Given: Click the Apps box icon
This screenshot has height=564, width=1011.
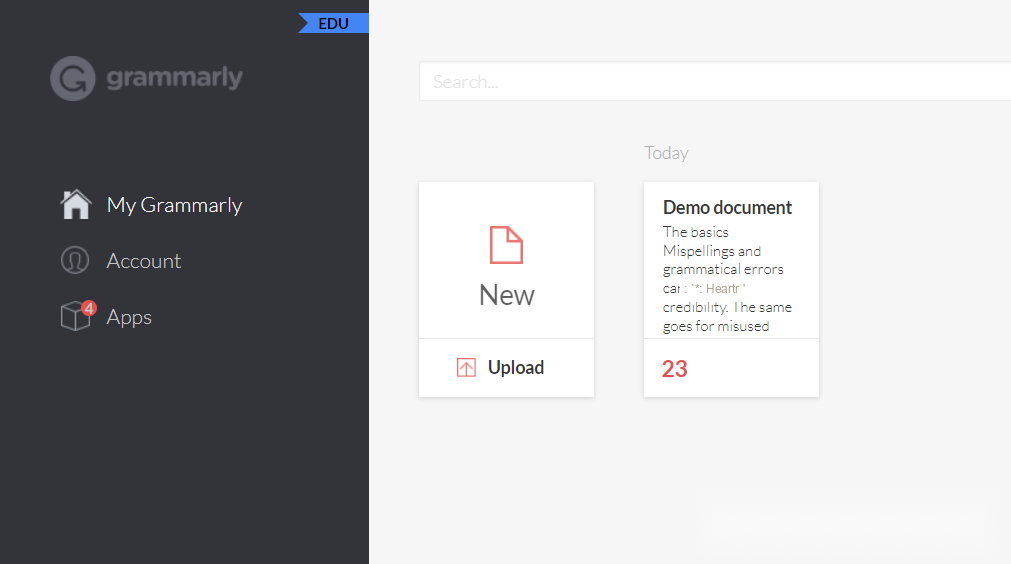Looking at the screenshot, I should coord(75,316).
